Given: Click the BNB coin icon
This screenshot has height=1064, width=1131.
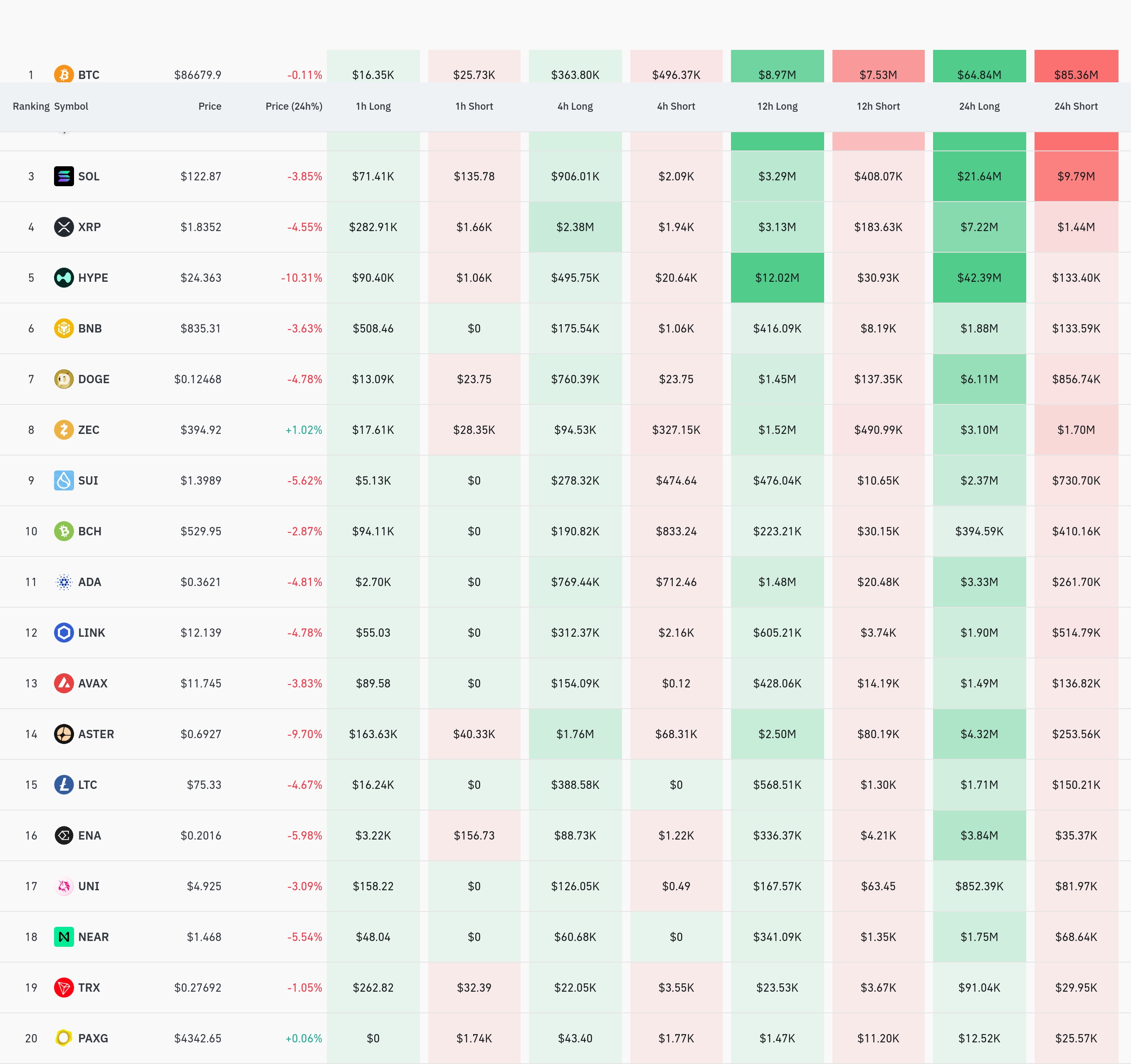Looking at the screenshot, I should (x=64, y=328).
